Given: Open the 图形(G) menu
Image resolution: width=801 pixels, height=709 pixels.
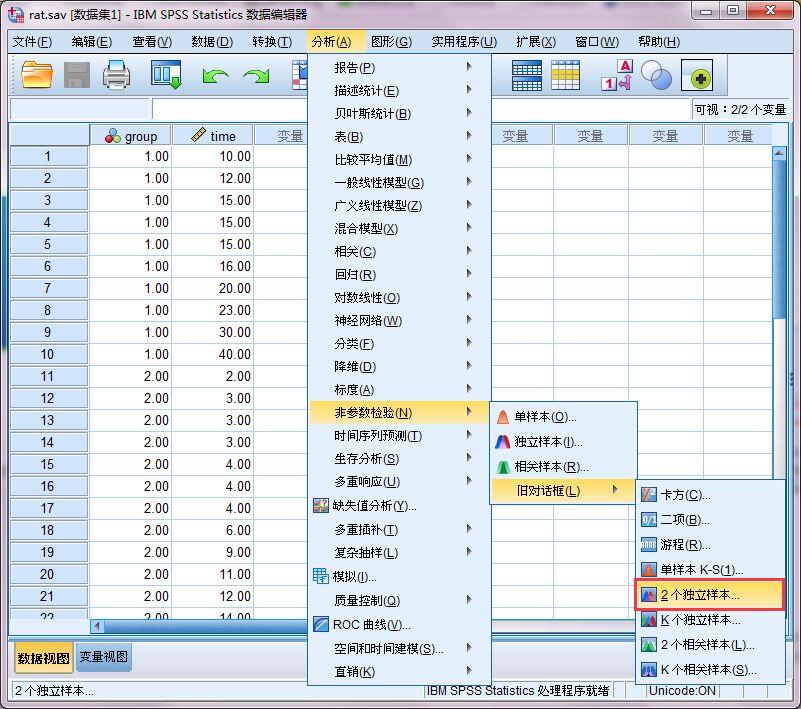Looking at the screenshot, I should click(x=391, y=41).
